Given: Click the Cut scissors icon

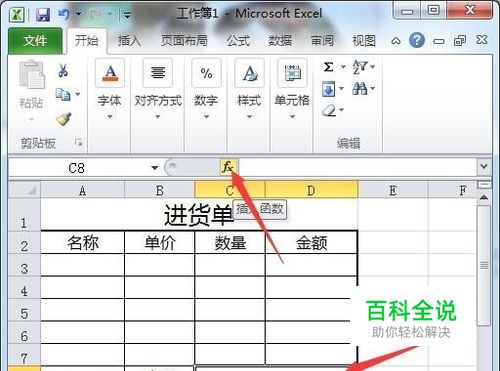Looking at the screenshot, I should pyautogui.click(x=63, y=70).
